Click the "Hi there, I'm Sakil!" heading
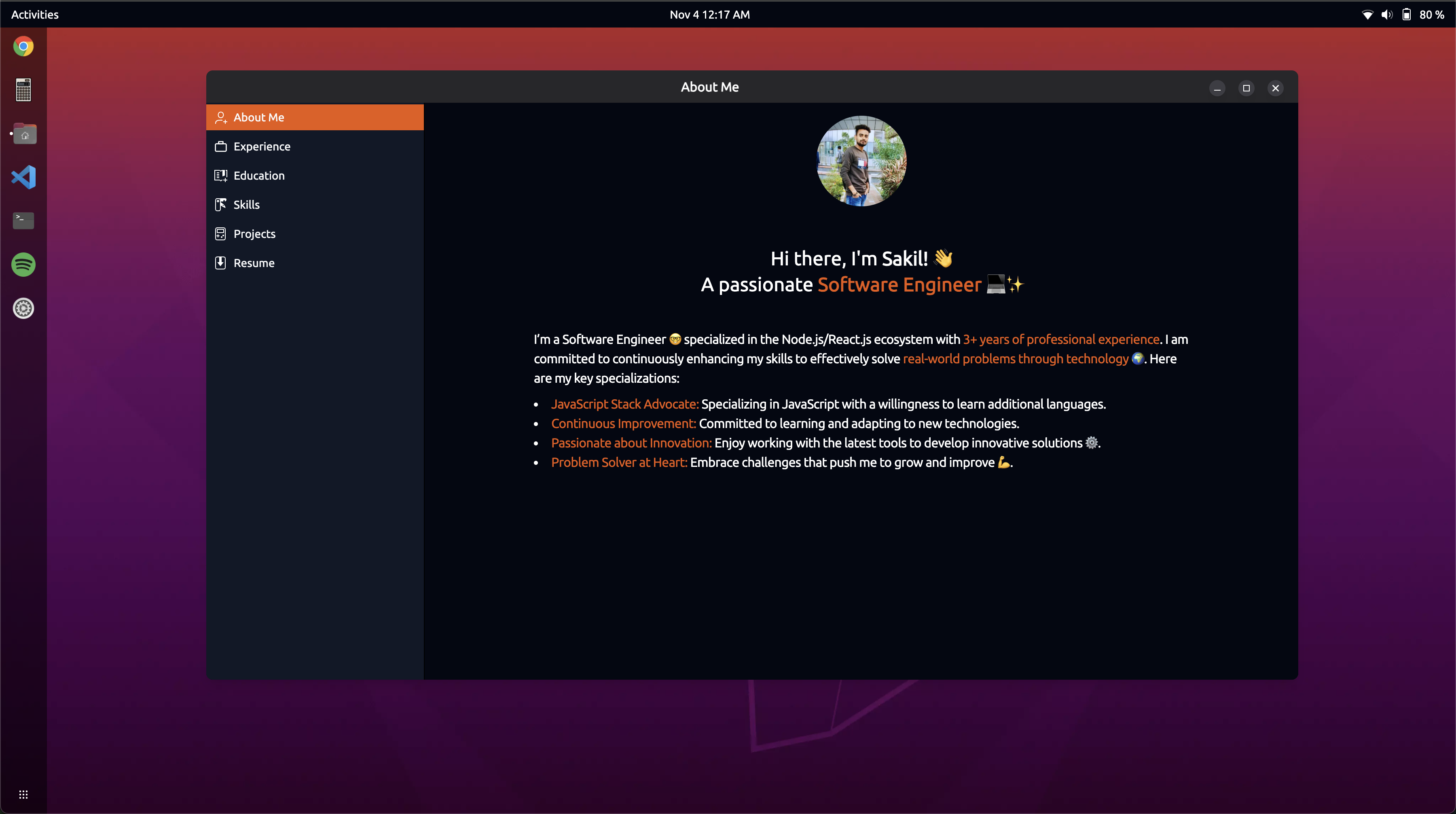This screenshot has height=814, width=1456. [861, 259]
